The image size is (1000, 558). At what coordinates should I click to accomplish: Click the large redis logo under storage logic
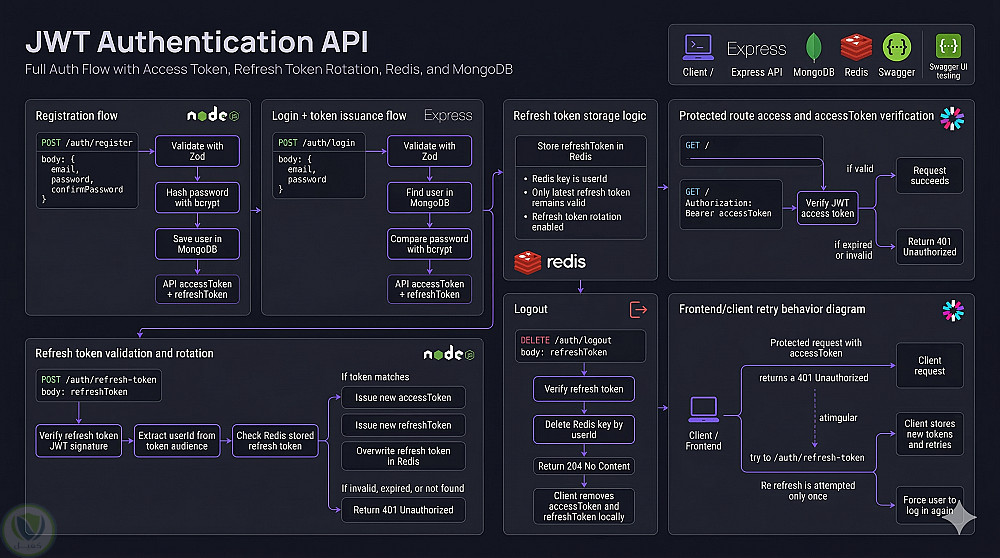(x=550, y=262)
